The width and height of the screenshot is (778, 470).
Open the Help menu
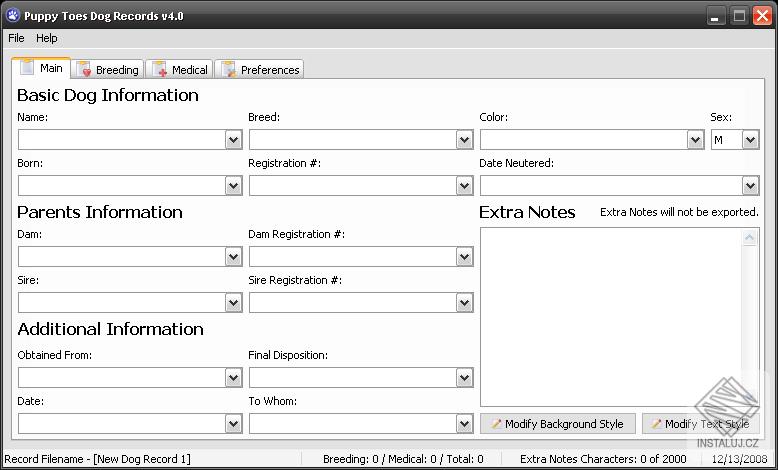point(47,38)
